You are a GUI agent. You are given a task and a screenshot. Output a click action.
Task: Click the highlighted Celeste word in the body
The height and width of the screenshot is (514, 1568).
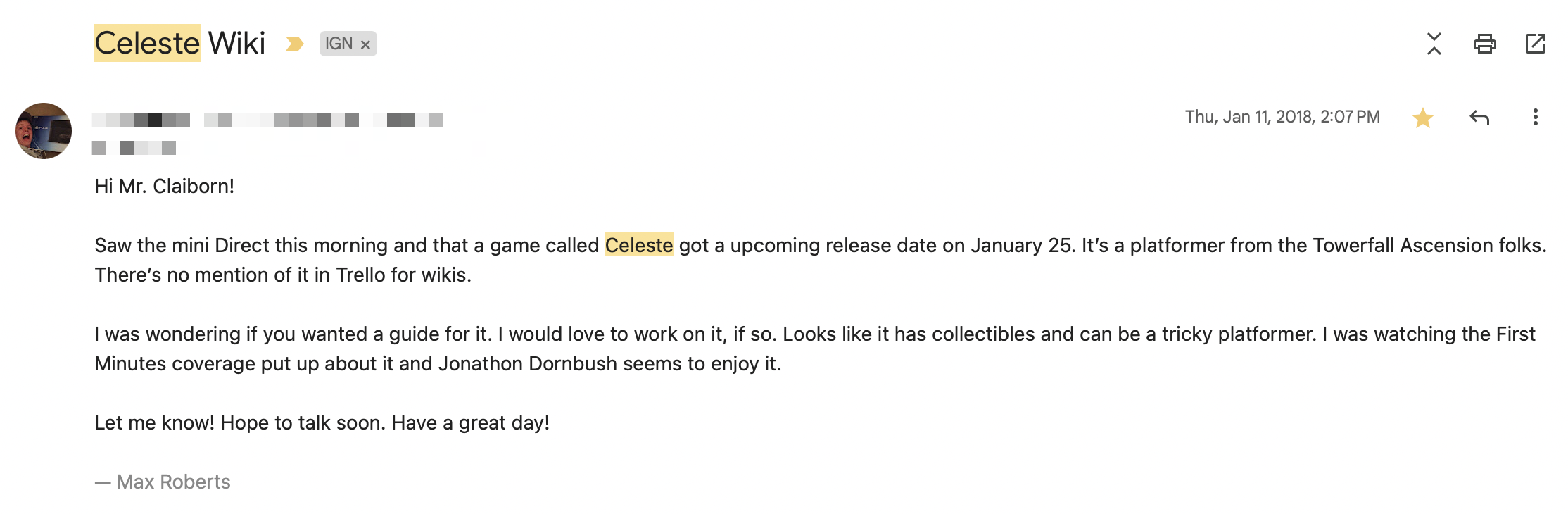point(638,245)
